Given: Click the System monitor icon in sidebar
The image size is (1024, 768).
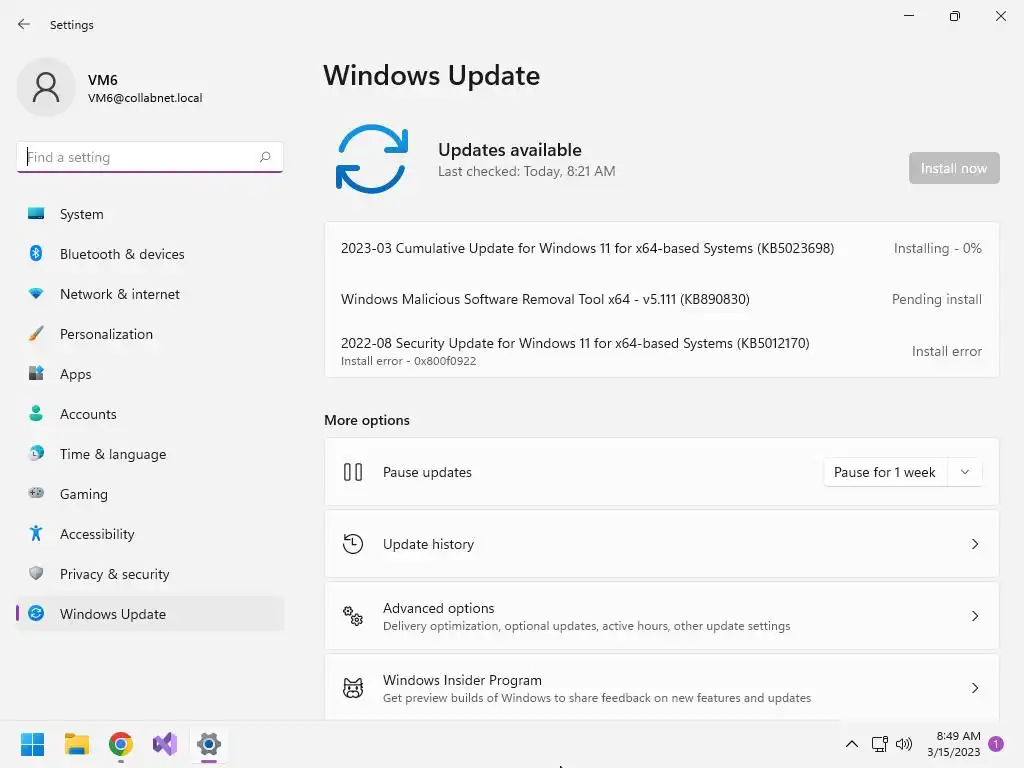Looking at the screenshot, I should (x=36, y=214).
